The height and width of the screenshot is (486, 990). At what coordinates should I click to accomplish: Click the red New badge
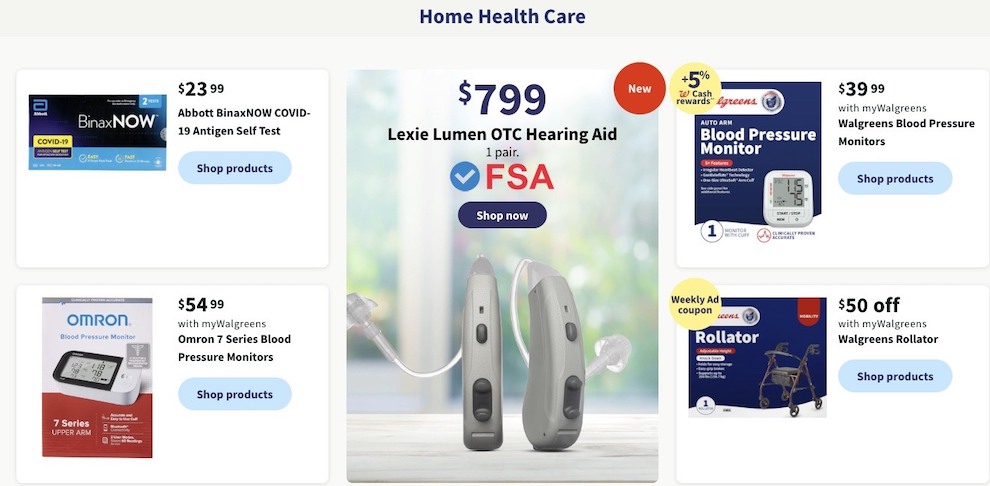(639, 88)
